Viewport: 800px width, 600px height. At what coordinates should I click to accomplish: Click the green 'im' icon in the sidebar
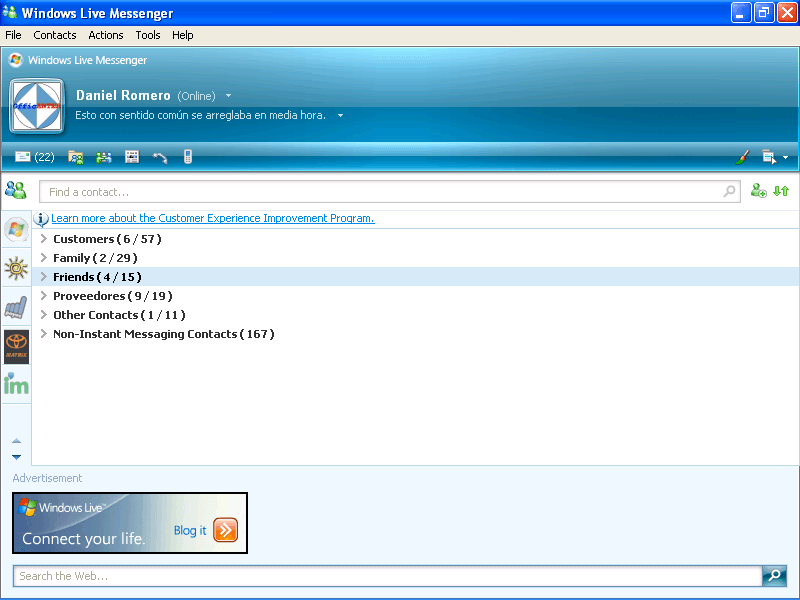tap(16, 383)
